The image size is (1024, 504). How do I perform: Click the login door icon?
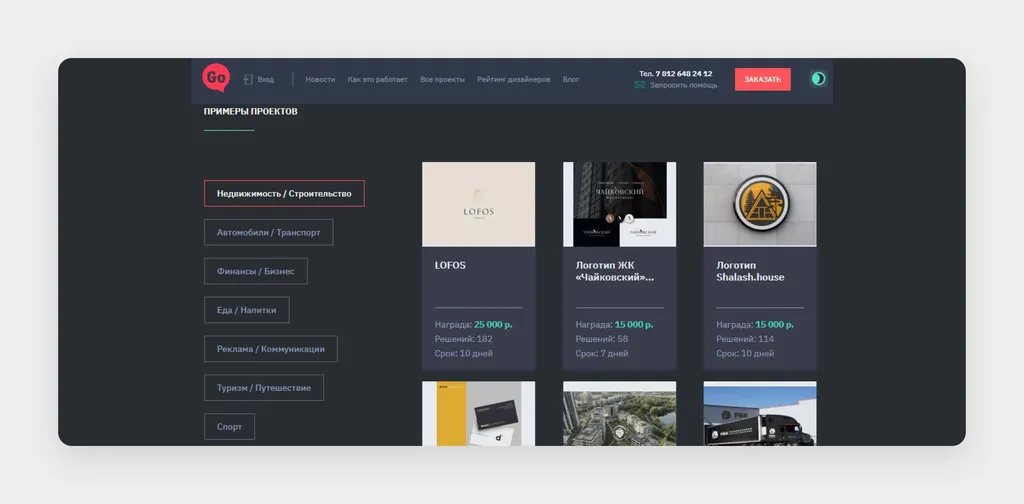coord(248,79)
